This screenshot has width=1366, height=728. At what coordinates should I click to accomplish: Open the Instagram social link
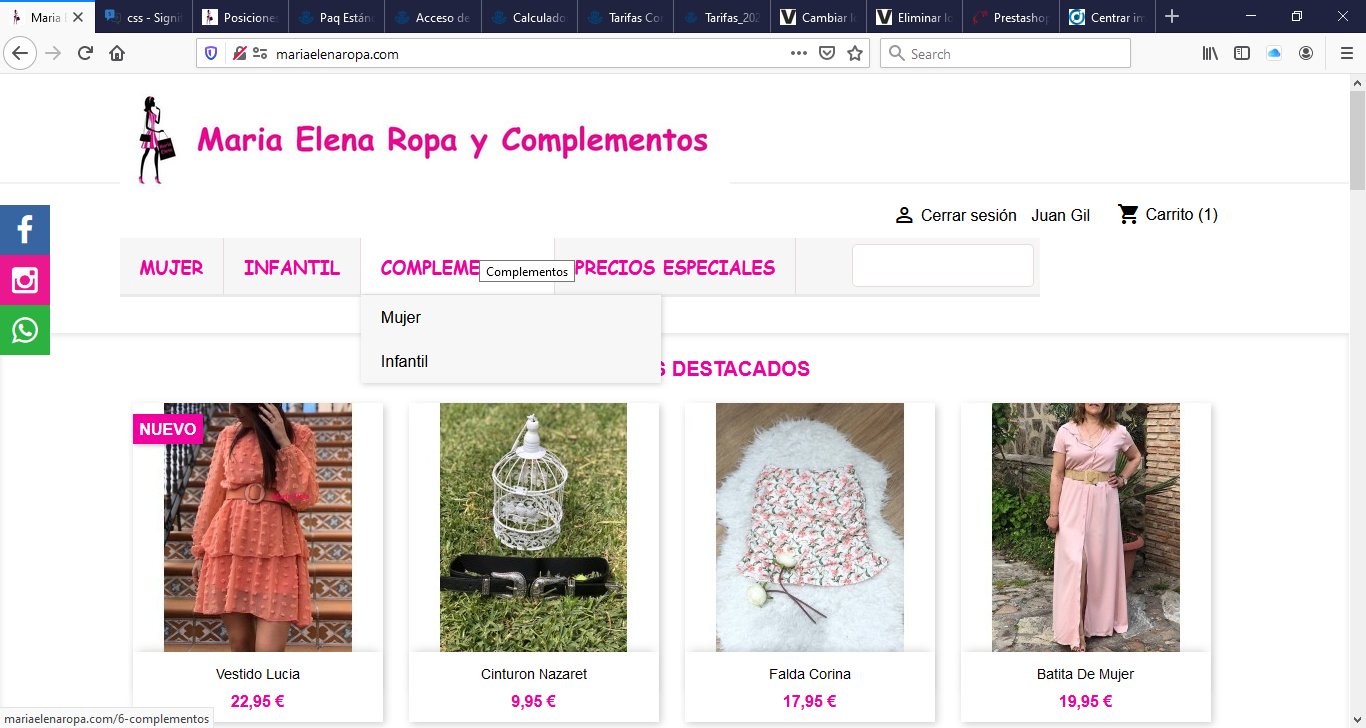point(25,280)
